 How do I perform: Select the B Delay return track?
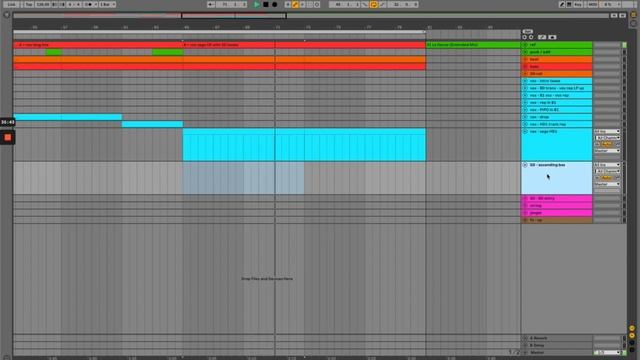click(x=557, y=345)
